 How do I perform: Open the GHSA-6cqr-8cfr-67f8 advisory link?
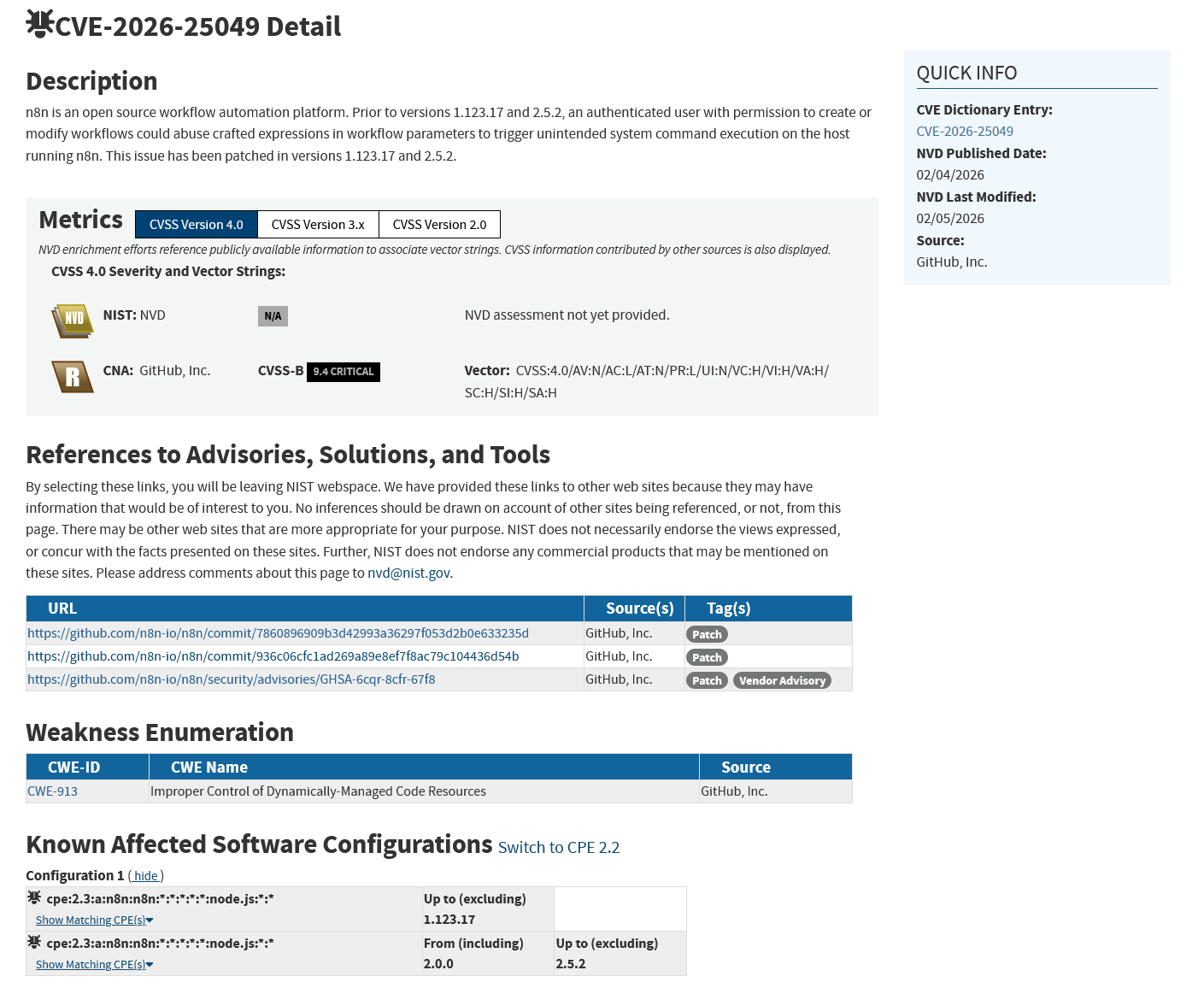(232, 679)
